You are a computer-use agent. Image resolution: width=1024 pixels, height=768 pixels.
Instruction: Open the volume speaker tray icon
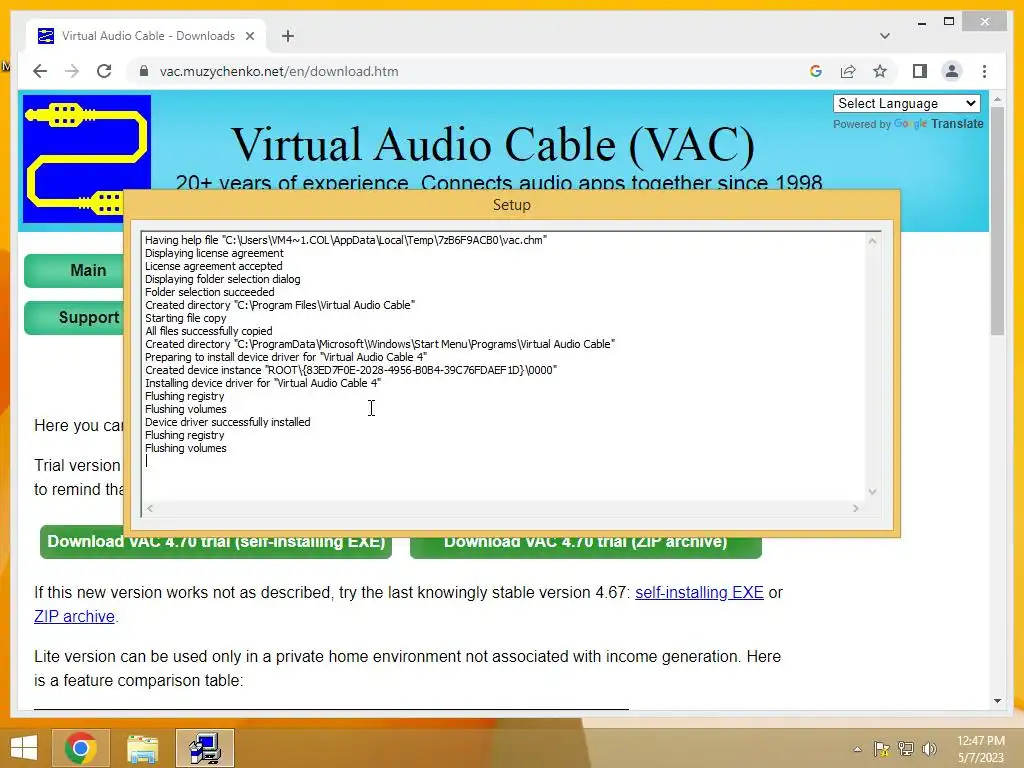click(x=929, y=749)
